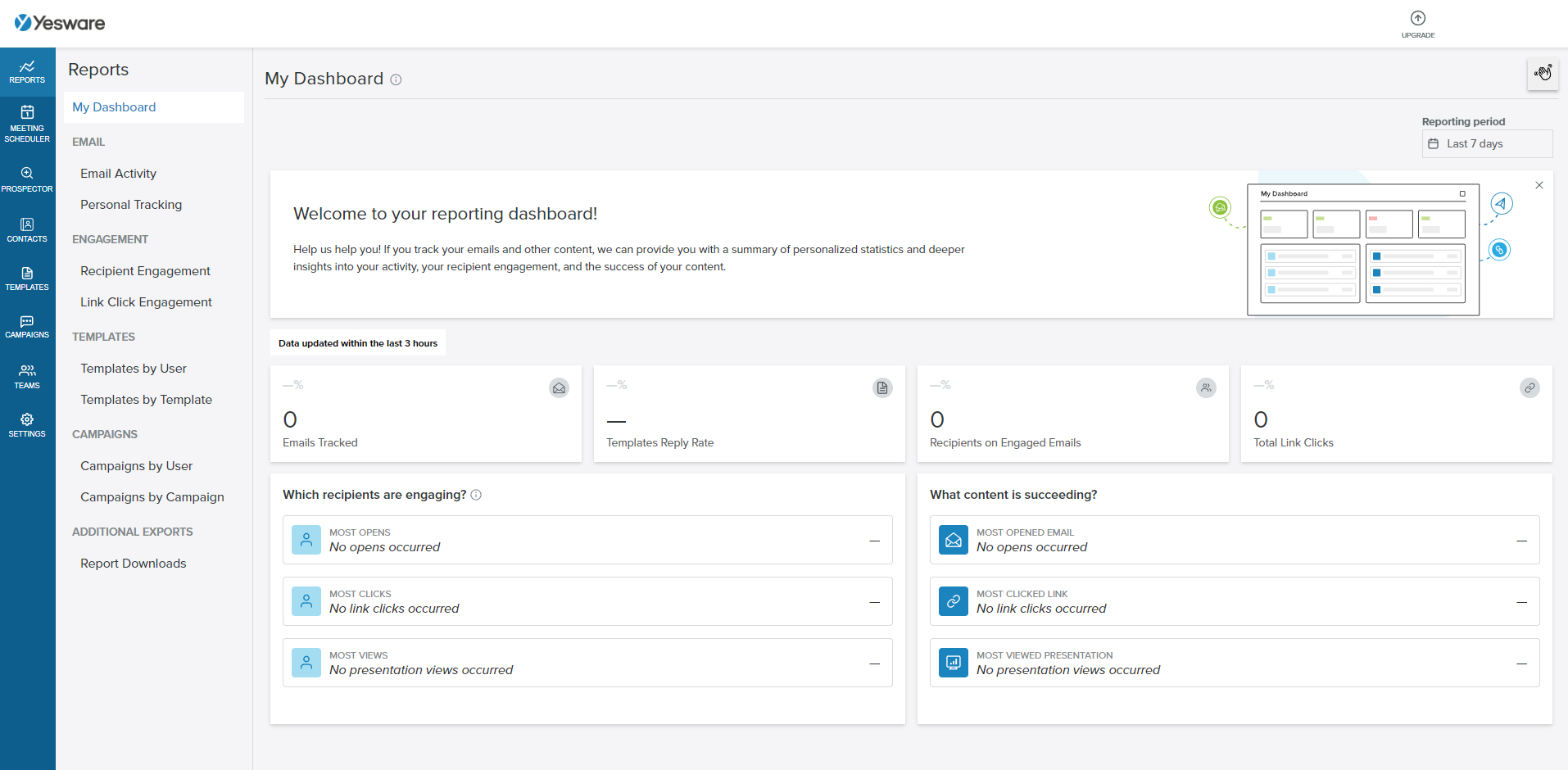1568x770 pixels.
Task: Select Recipient Engagement report
Action: (145, 271)
